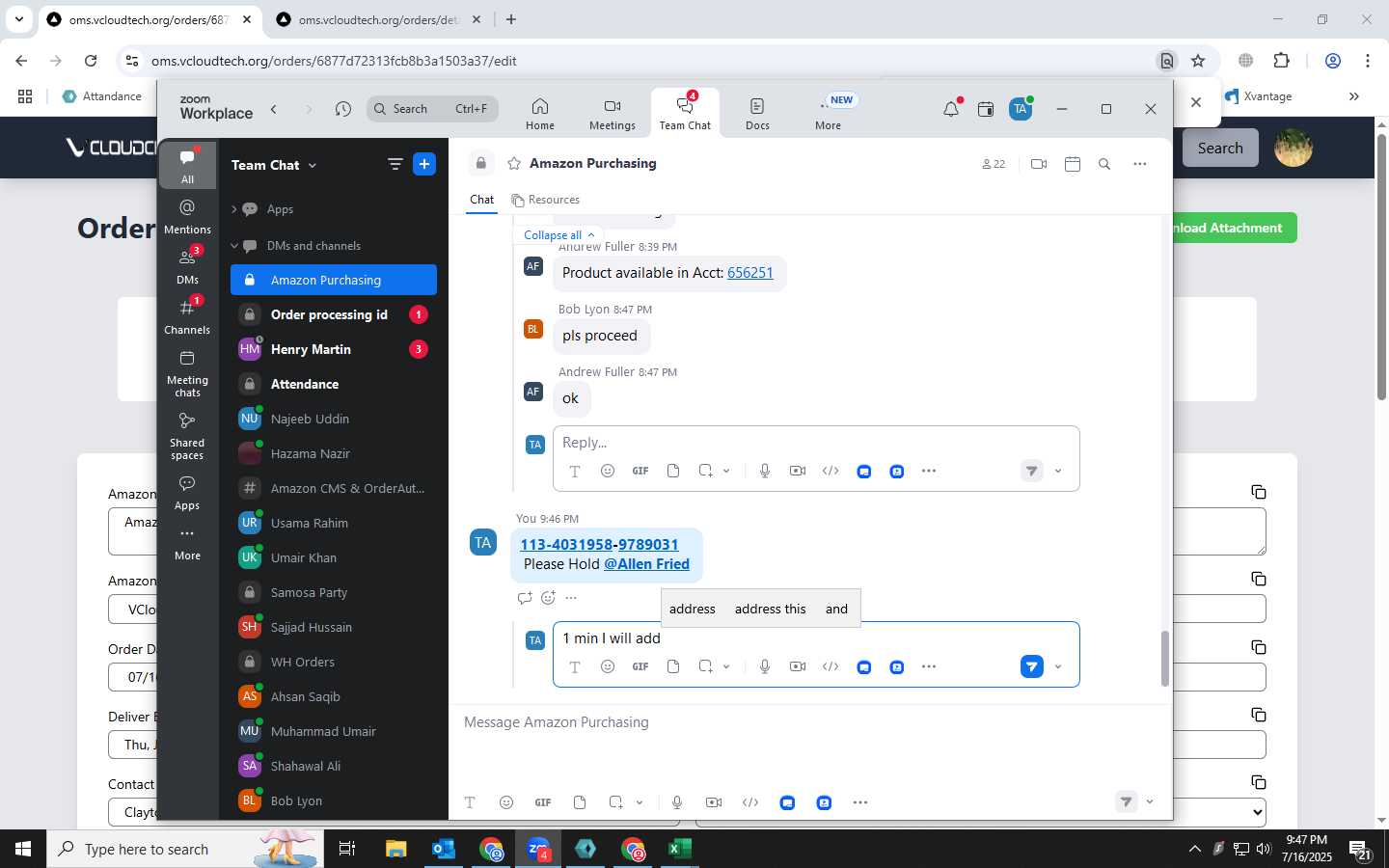Toggle text formatting in the bottom composer
This screenshot has height=868, width=1389.
point(470,802)
